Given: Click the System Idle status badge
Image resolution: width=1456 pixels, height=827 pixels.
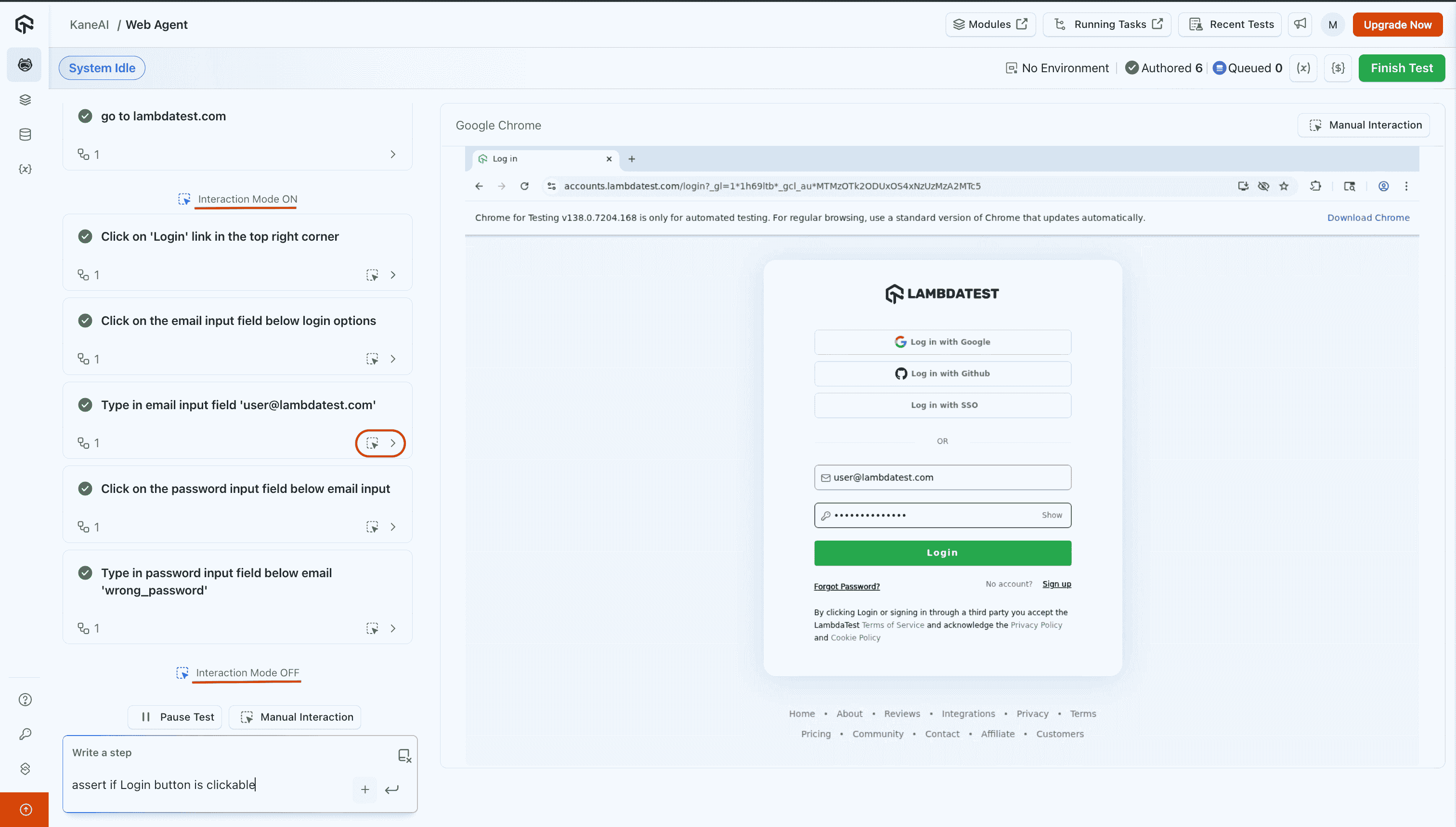Looking at the screenshot, I should click(102, 68).
